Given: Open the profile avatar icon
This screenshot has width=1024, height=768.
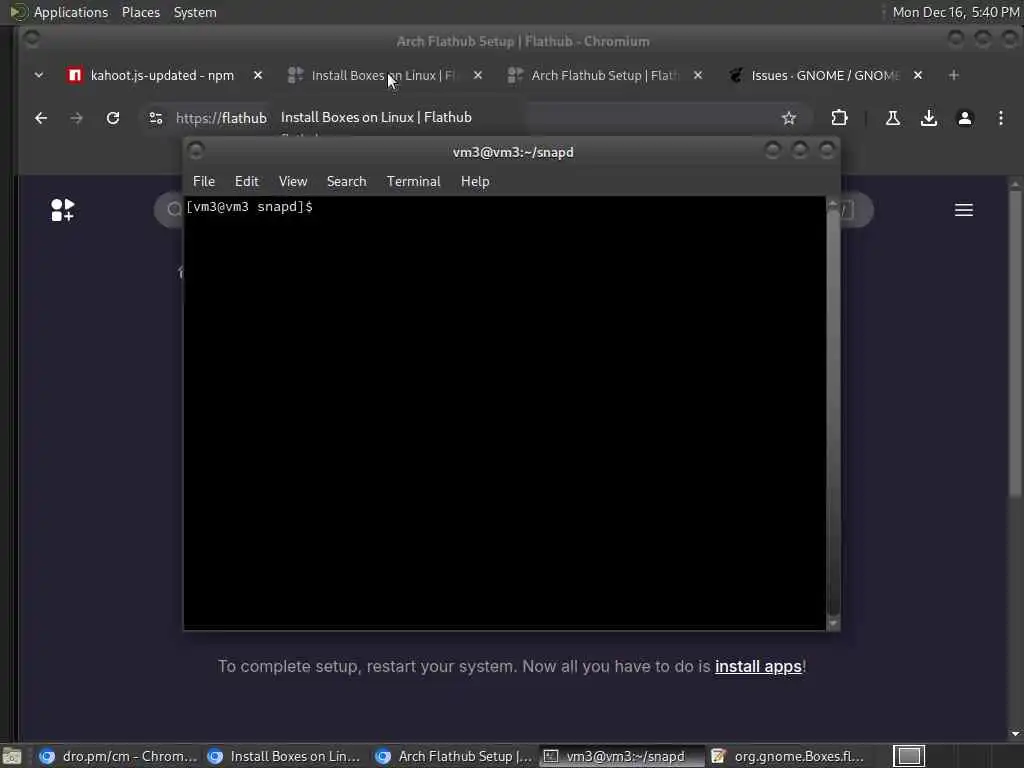Looking at the screenshot, I should click(x=965, y=118).
